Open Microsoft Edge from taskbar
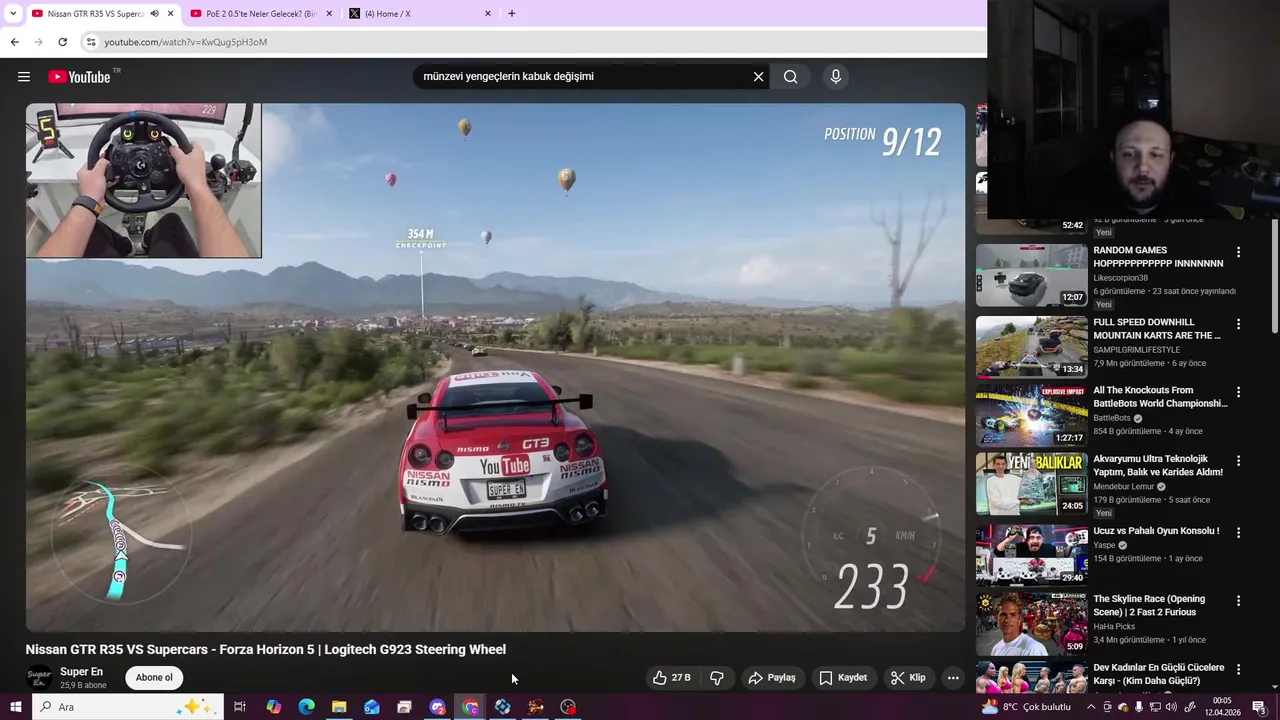 (x=306, y=707)
